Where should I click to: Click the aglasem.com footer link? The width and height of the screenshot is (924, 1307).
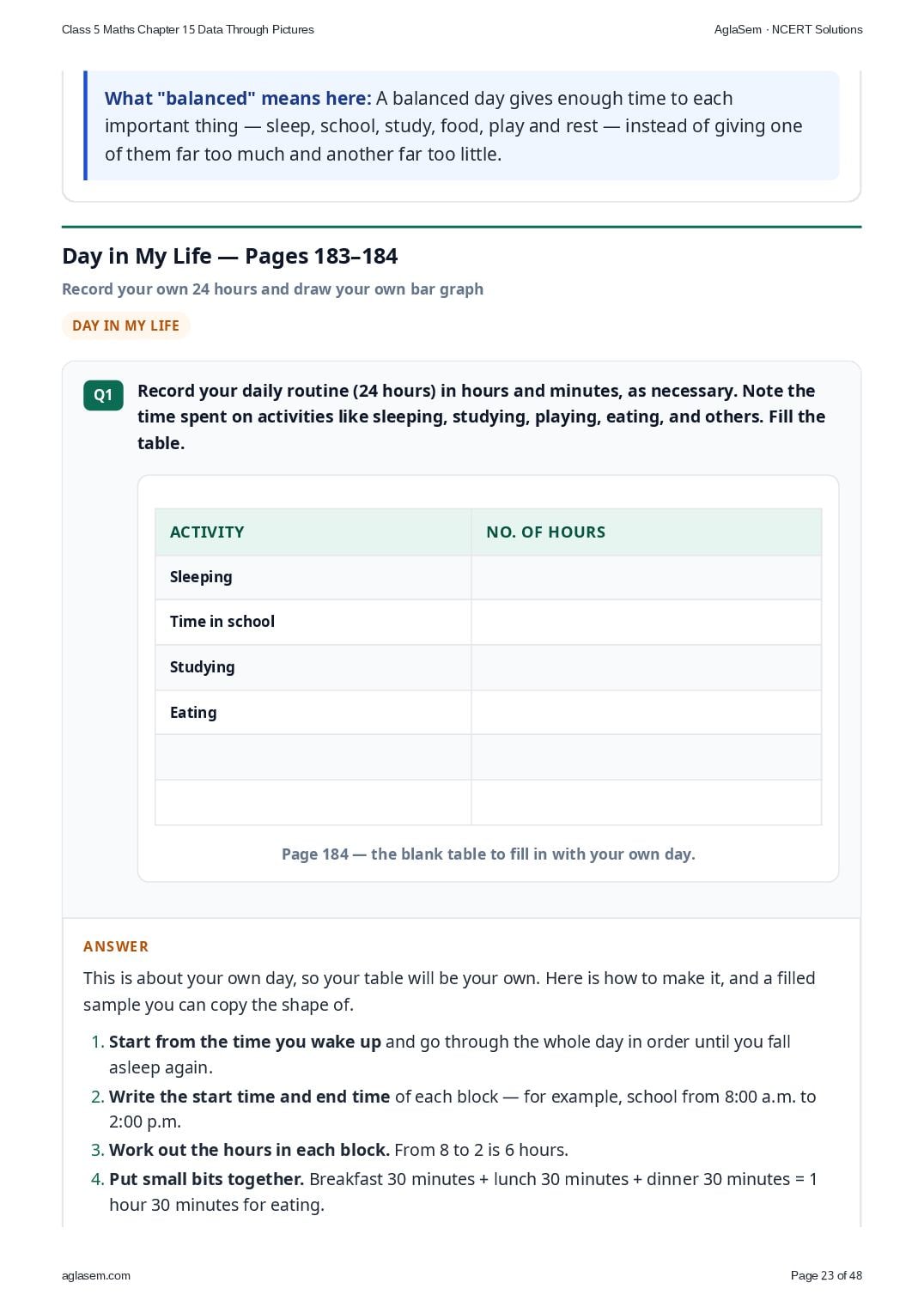coord(96,1275)
